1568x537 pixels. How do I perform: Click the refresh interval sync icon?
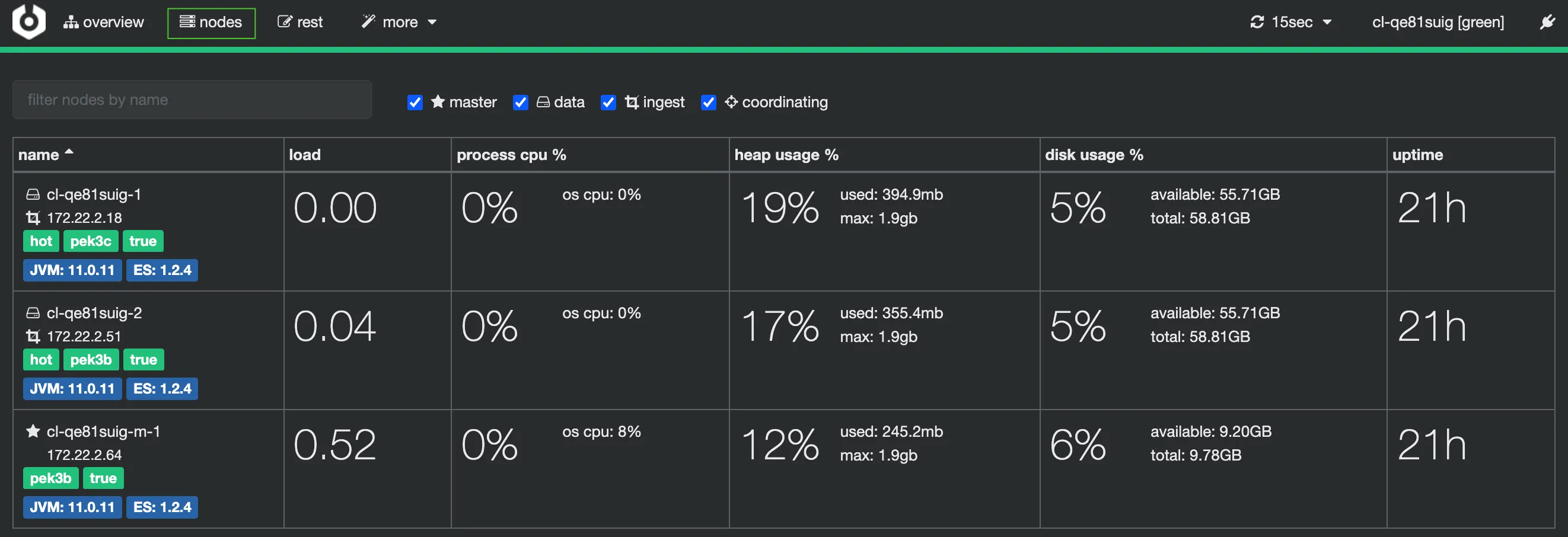[1257, 22]
